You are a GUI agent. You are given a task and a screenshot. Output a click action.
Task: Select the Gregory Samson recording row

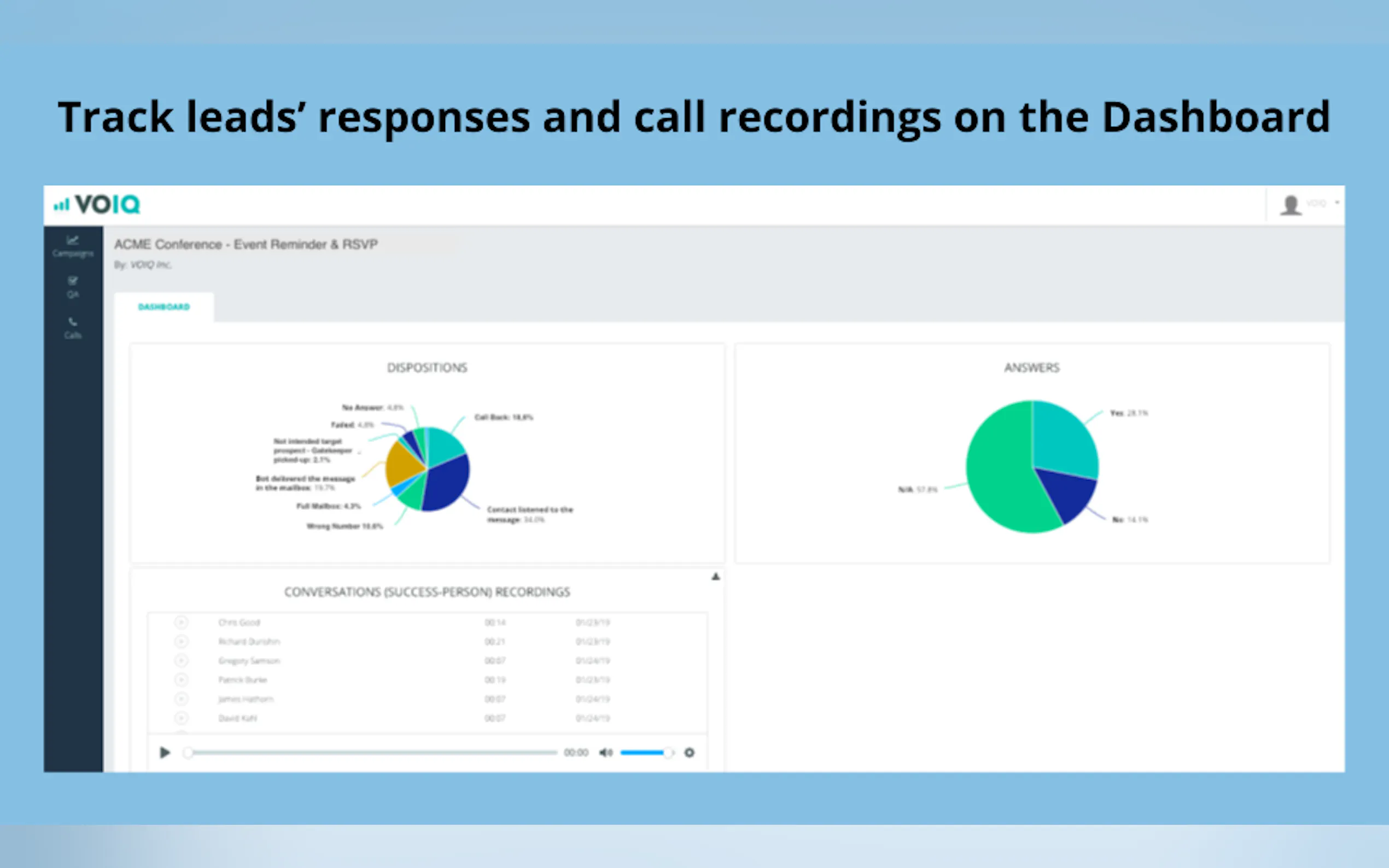click(249, 661)
